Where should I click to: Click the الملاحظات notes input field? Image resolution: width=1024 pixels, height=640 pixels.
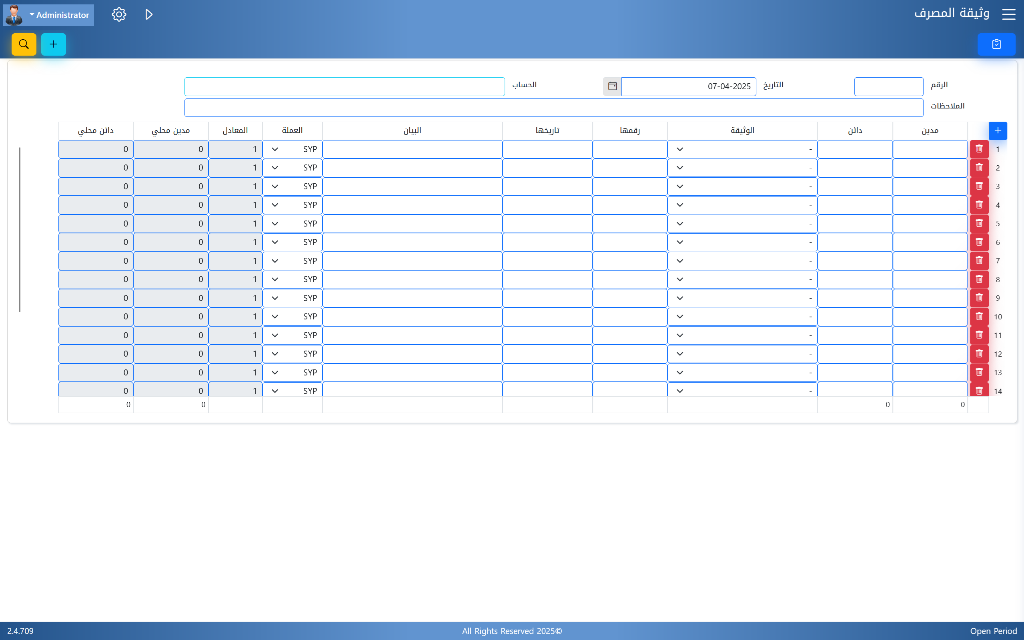point(553,107)
